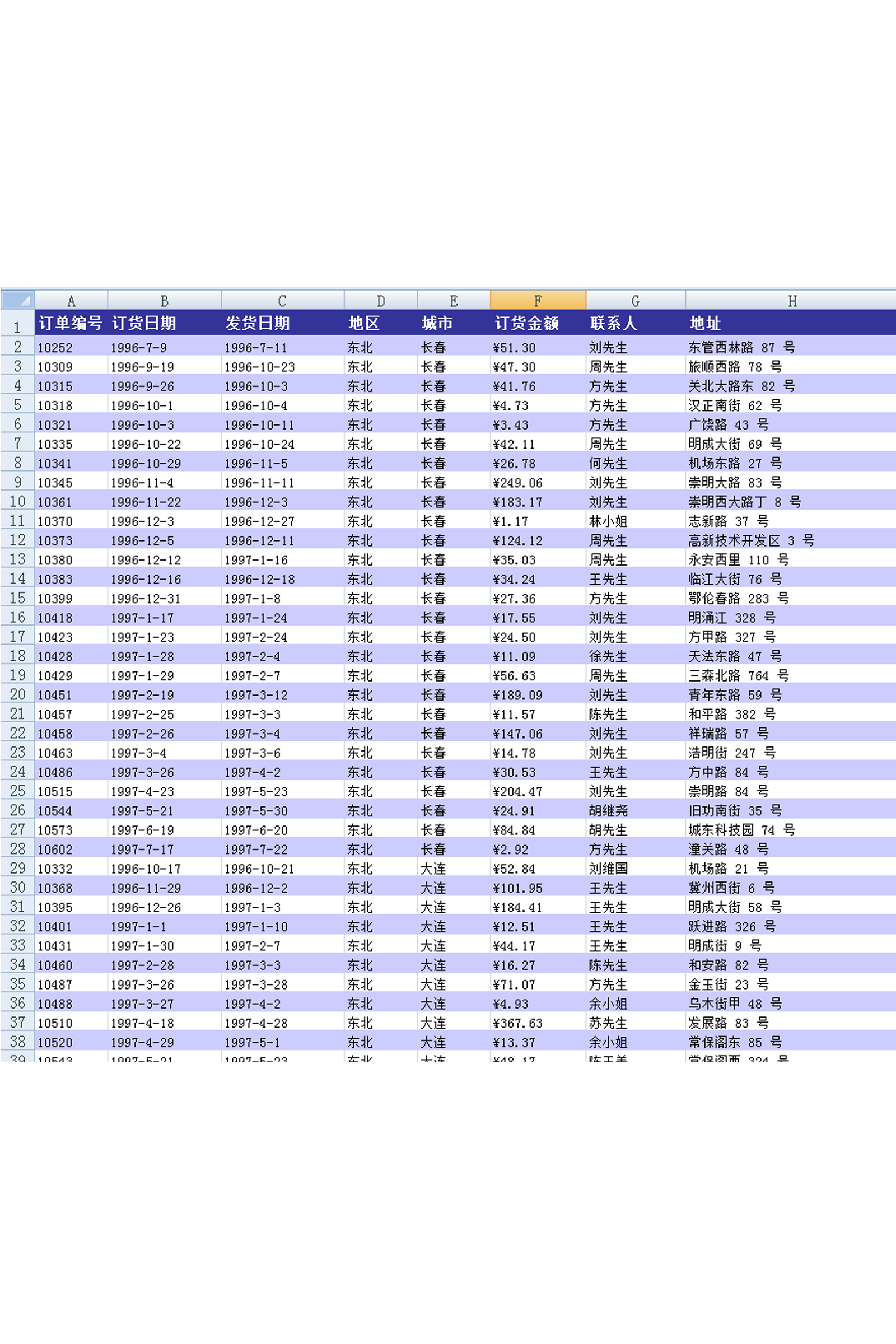This screenshot has height=1344, width=896.
Task: Click the 订货金额 header cell
Action: [x=537, y=324]
